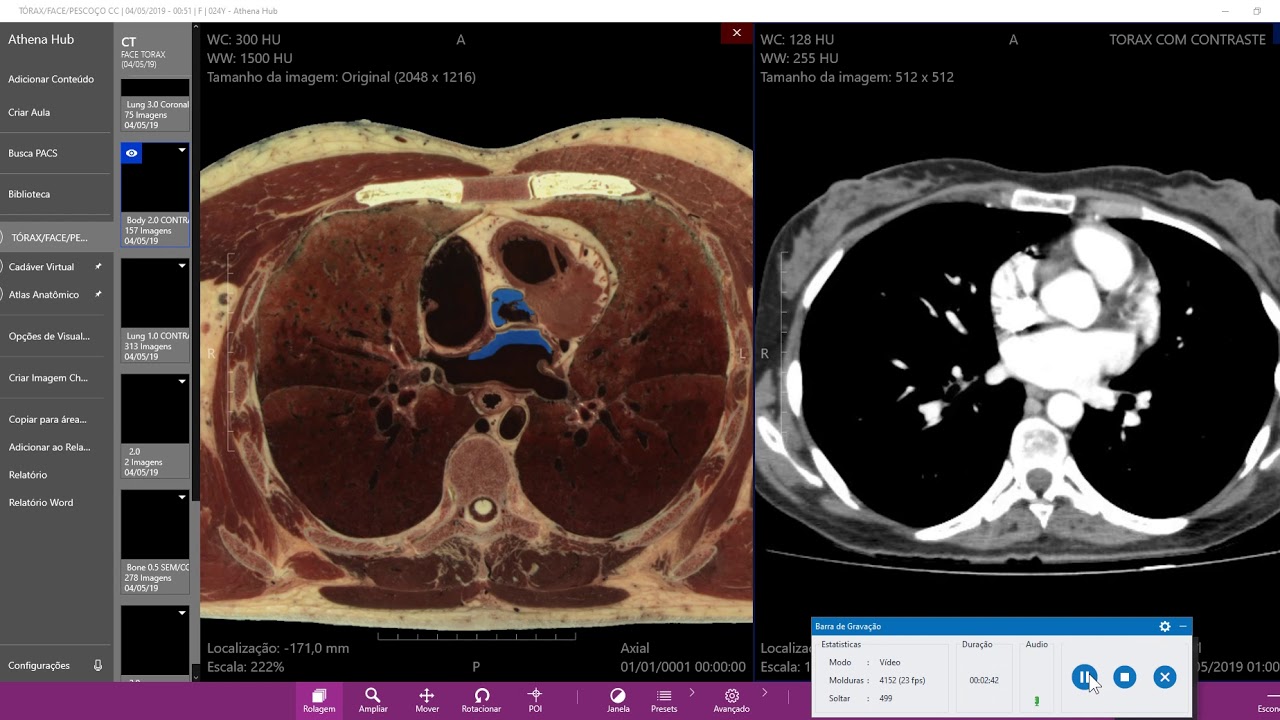Select the Rotacionar rotate tool
This screenshot has width=1280, height=720.
point(481,700)
